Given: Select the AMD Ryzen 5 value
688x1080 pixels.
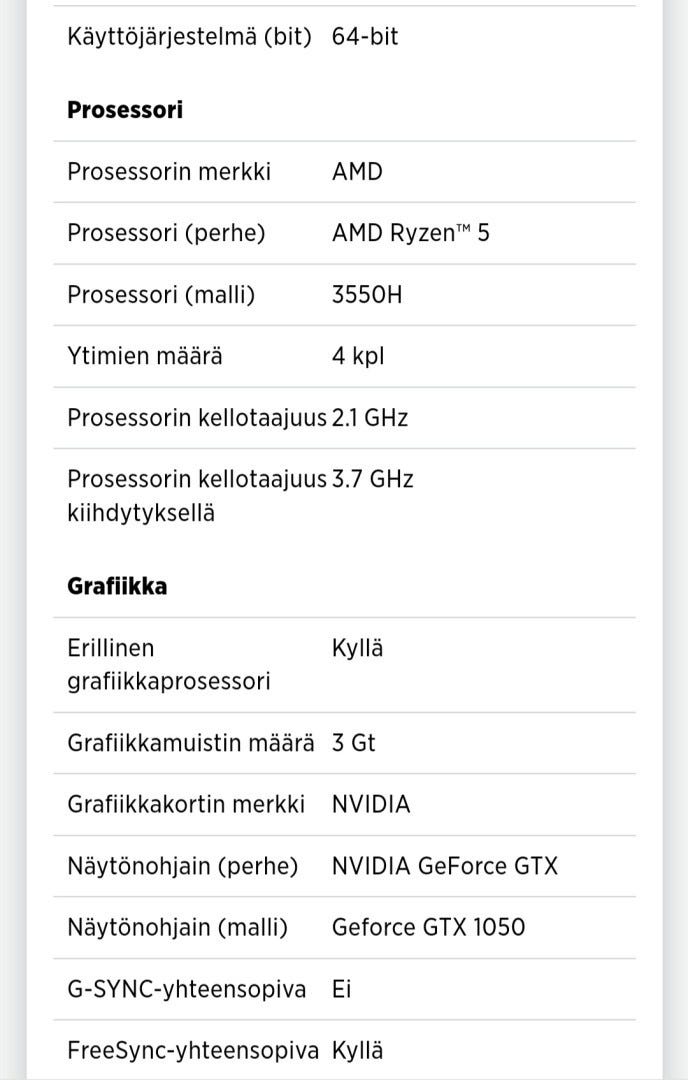Looking at the screenshot, I should [x=410, y=234].
